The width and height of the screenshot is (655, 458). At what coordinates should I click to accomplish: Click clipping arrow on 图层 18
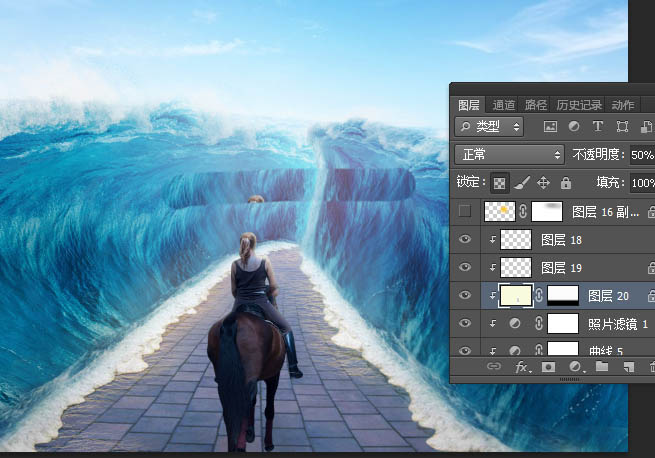[493, 239]
